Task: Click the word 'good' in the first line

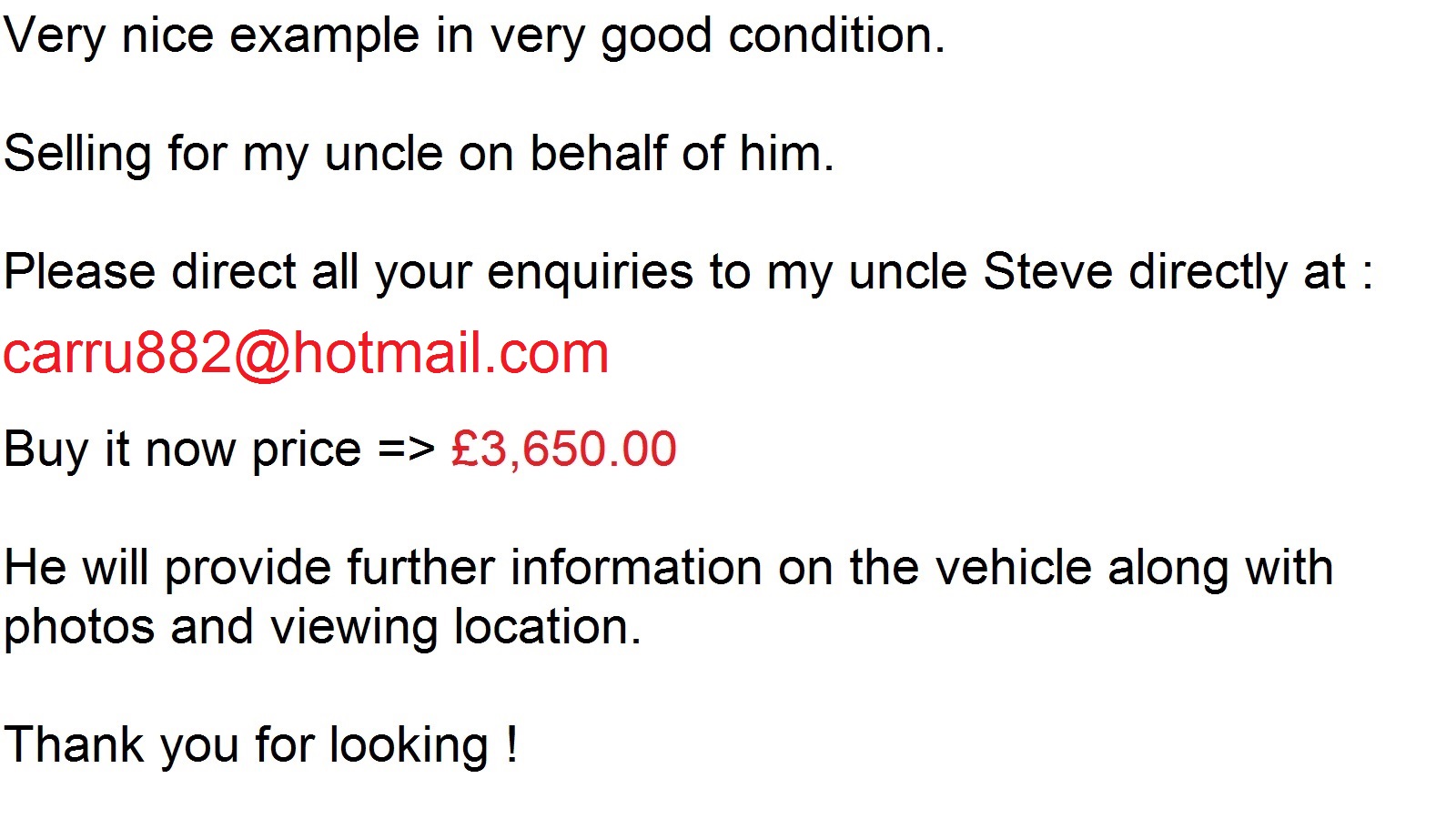Action: tap(656, 38)
